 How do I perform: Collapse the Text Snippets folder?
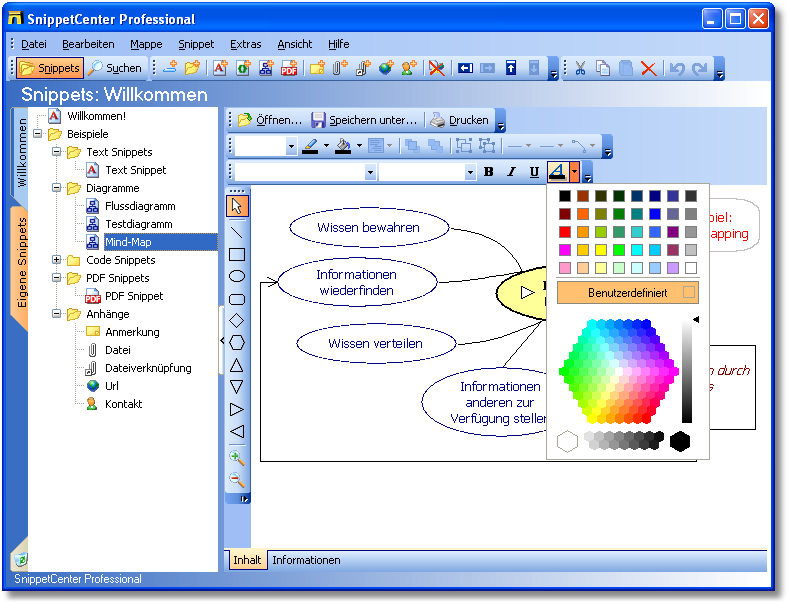[x=56, y=152]
